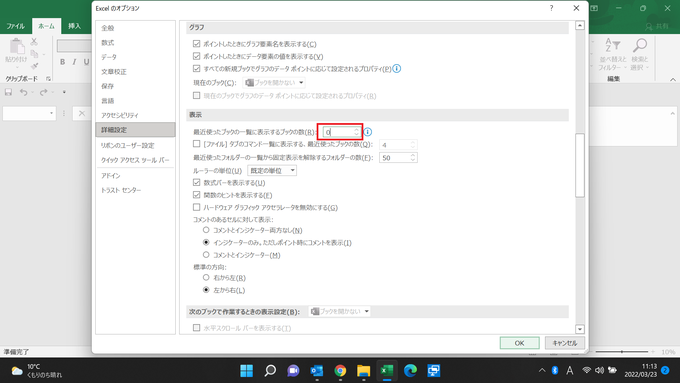Open the File tab in Excel

tap(16, 26)
